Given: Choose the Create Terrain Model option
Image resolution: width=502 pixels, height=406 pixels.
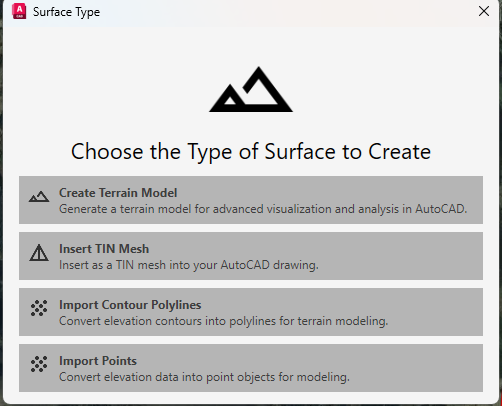Looking at the screenshot, I should coord(251,200).
